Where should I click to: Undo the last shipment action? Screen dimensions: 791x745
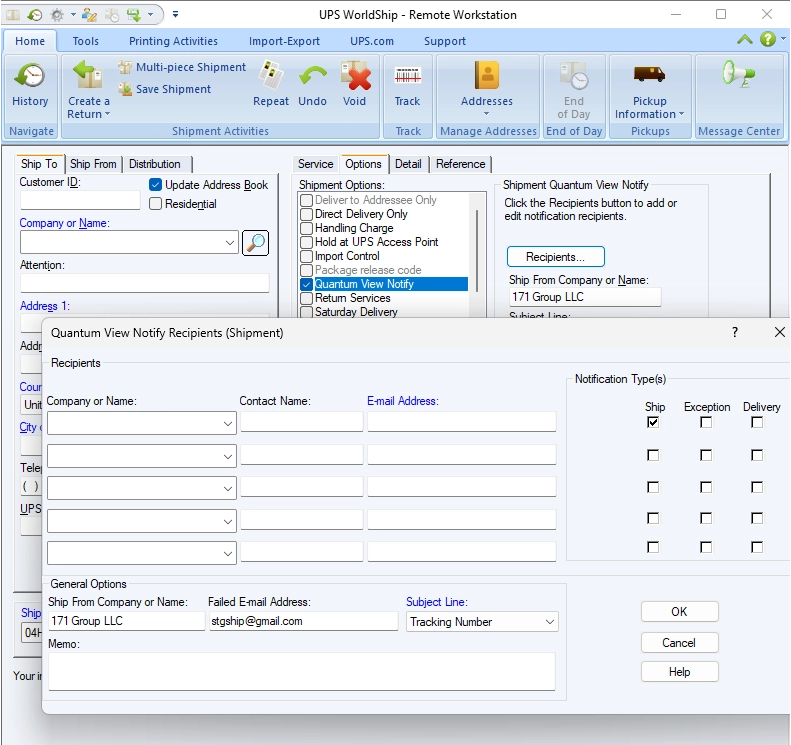(x=312, y=85)
